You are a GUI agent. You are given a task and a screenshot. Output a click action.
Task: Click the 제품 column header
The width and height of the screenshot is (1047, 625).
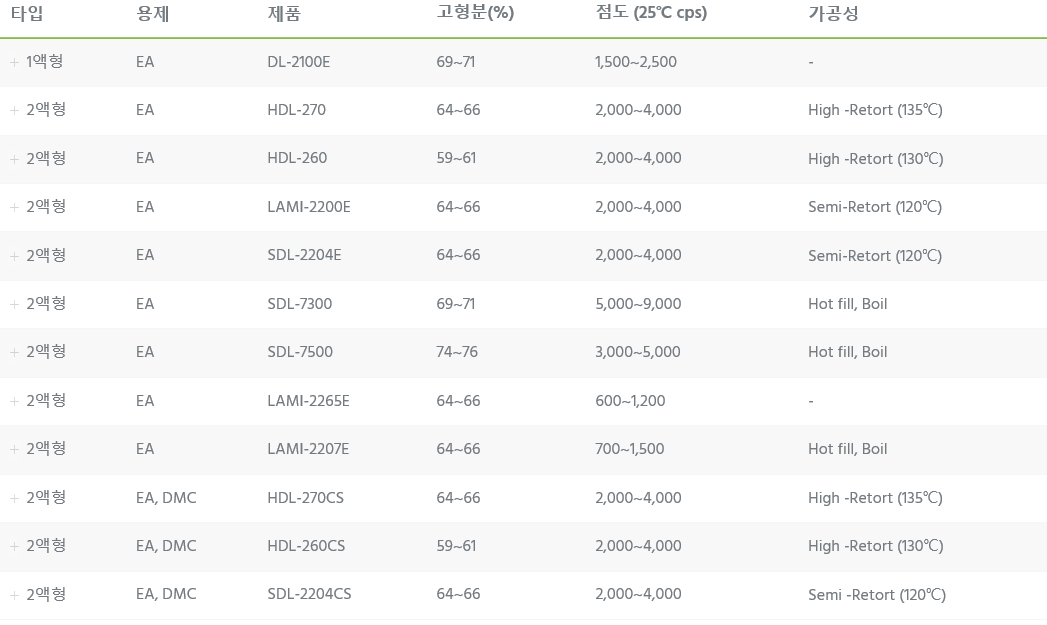(x=284, y=13)
